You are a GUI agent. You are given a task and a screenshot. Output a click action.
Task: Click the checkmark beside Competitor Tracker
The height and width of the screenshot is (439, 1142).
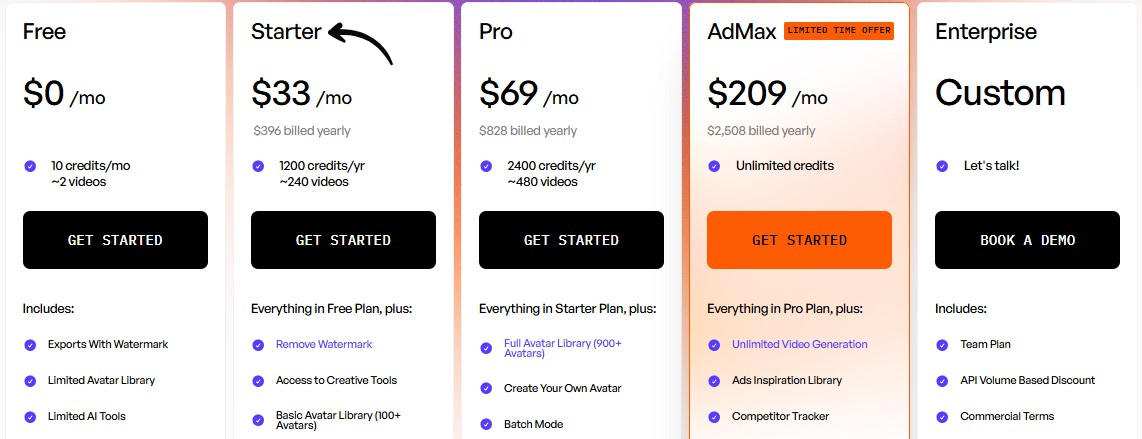pyautogui.click(x=714, y=416)
